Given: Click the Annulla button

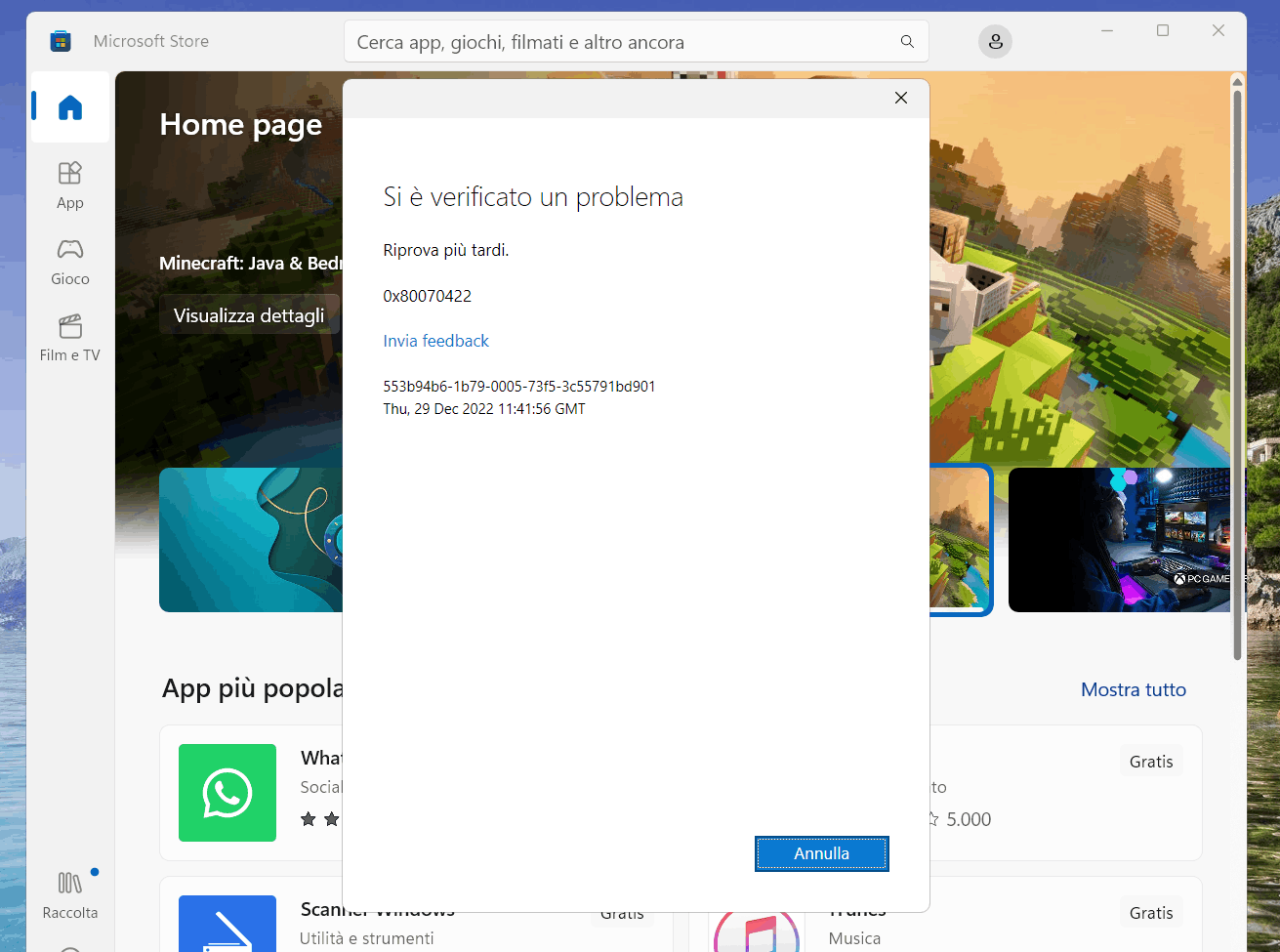Looking at the screenshot, I should [822, 853].
